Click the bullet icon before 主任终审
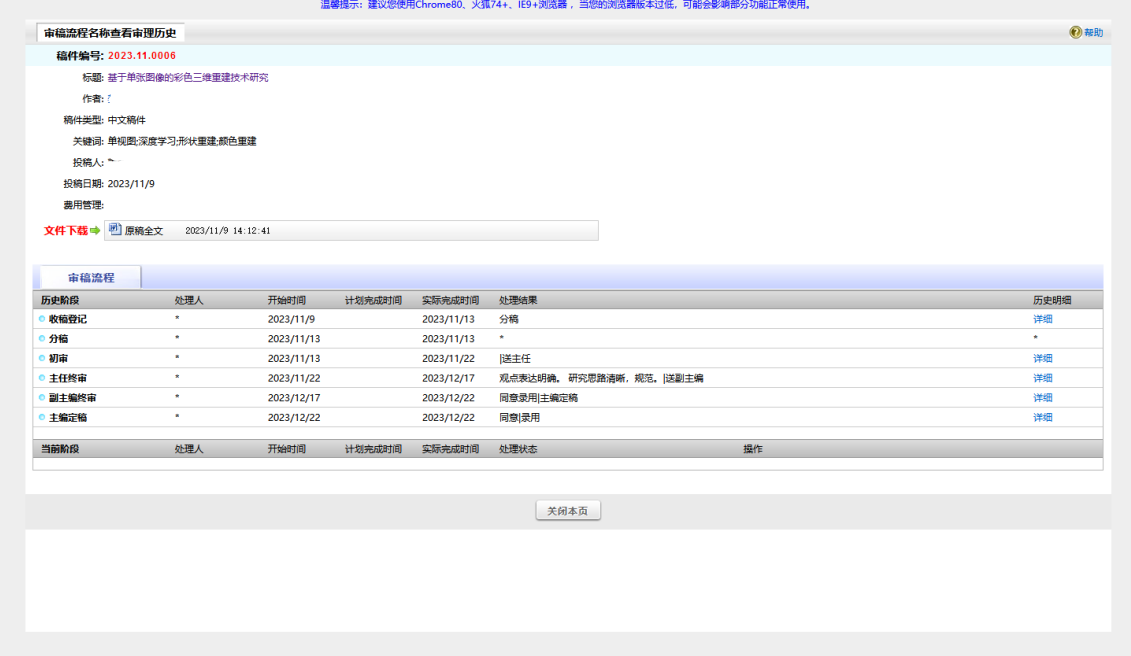The height and width of the screenshot is (656, 1131). pos(42,378)
